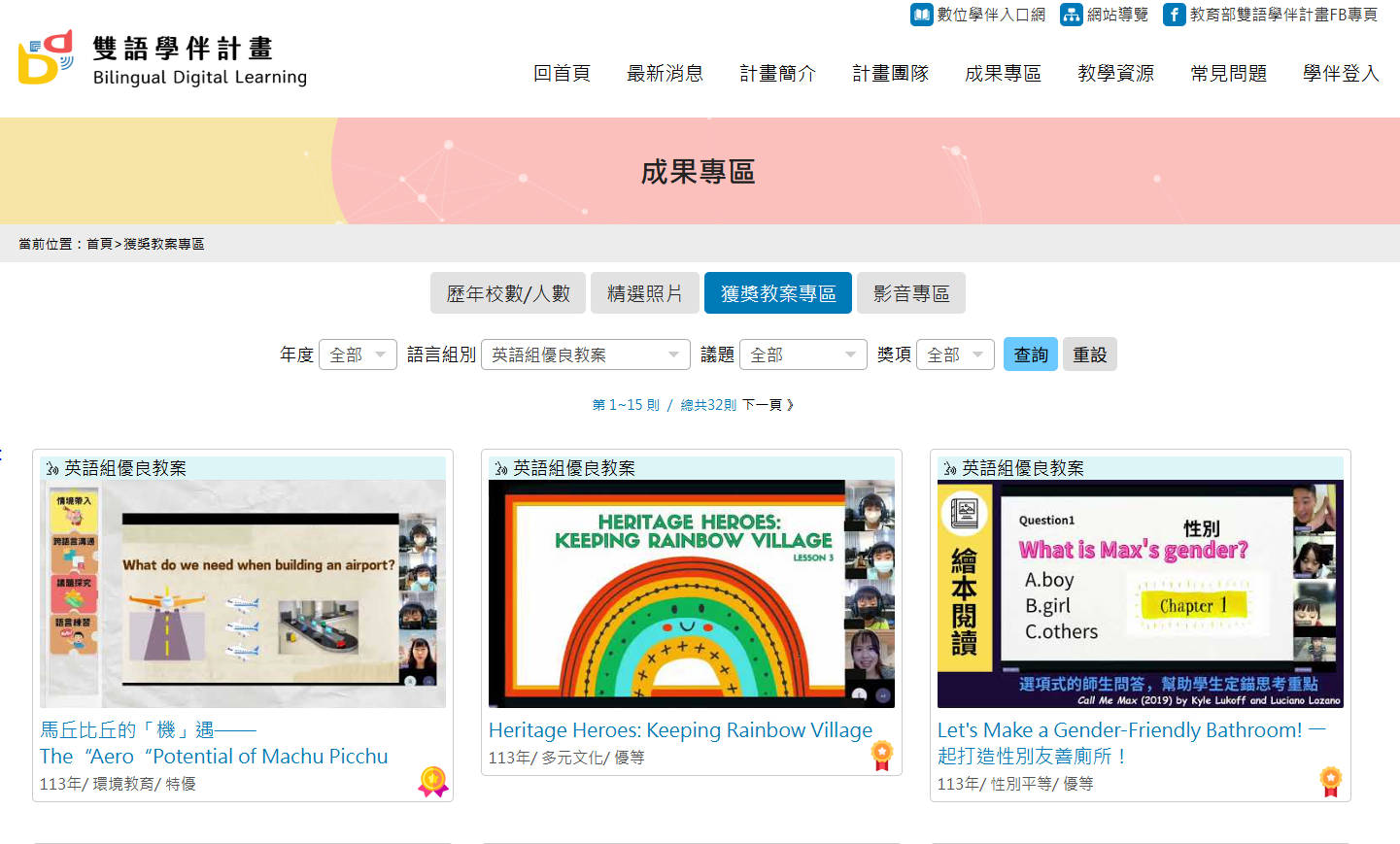This screenshot has height=844, width=1400.
Task: Open the 獎項 dropdown
Action: coord(955,354)
